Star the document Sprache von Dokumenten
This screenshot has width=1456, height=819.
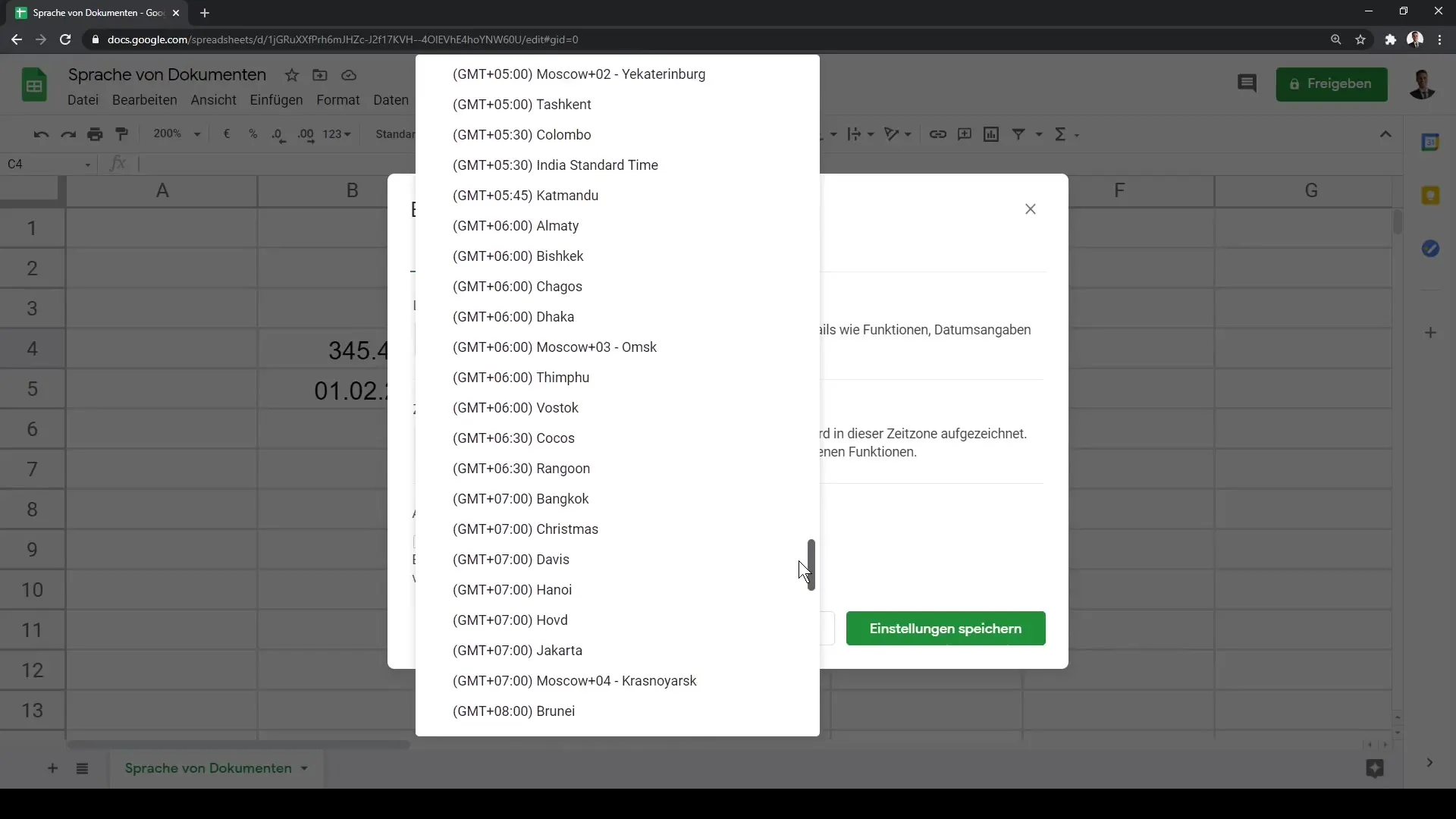click(292, 75)
